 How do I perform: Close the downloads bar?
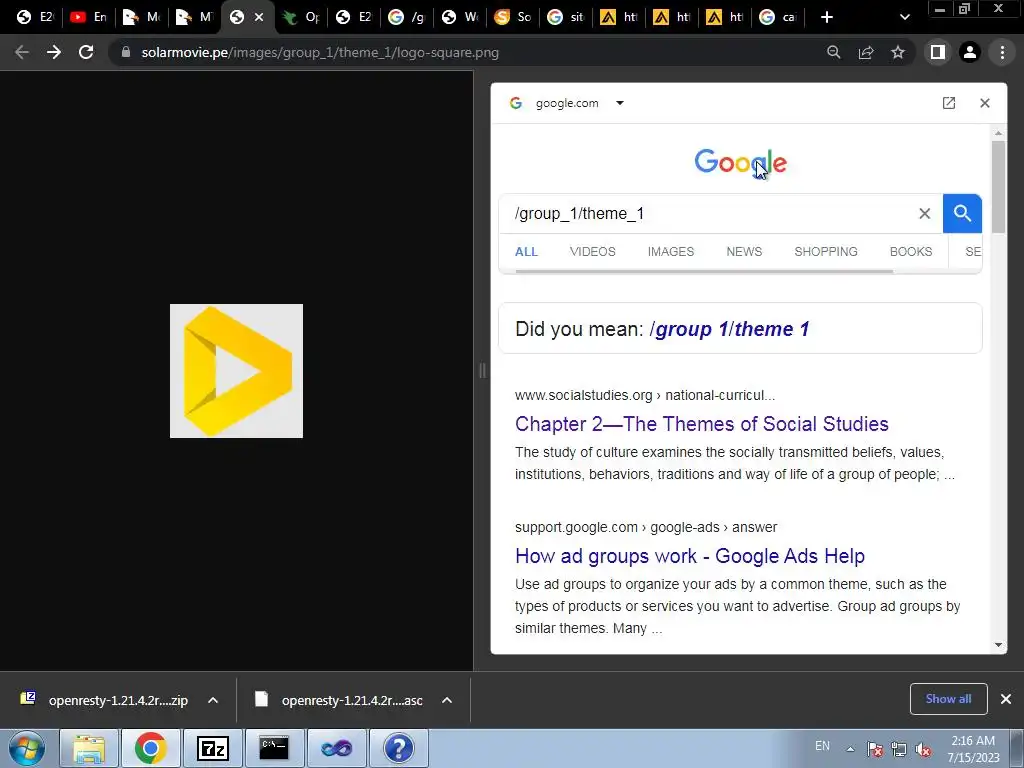tap(1006, 699)
